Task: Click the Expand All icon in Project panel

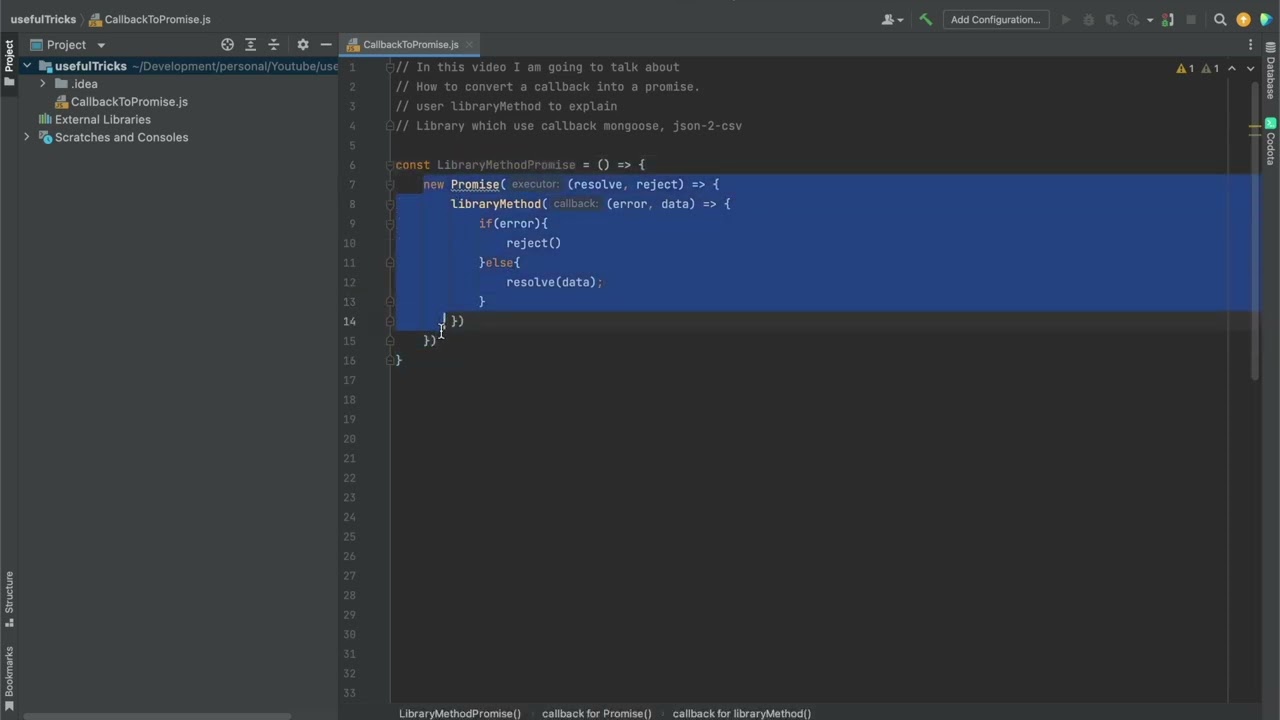Action: click(251, 44)
